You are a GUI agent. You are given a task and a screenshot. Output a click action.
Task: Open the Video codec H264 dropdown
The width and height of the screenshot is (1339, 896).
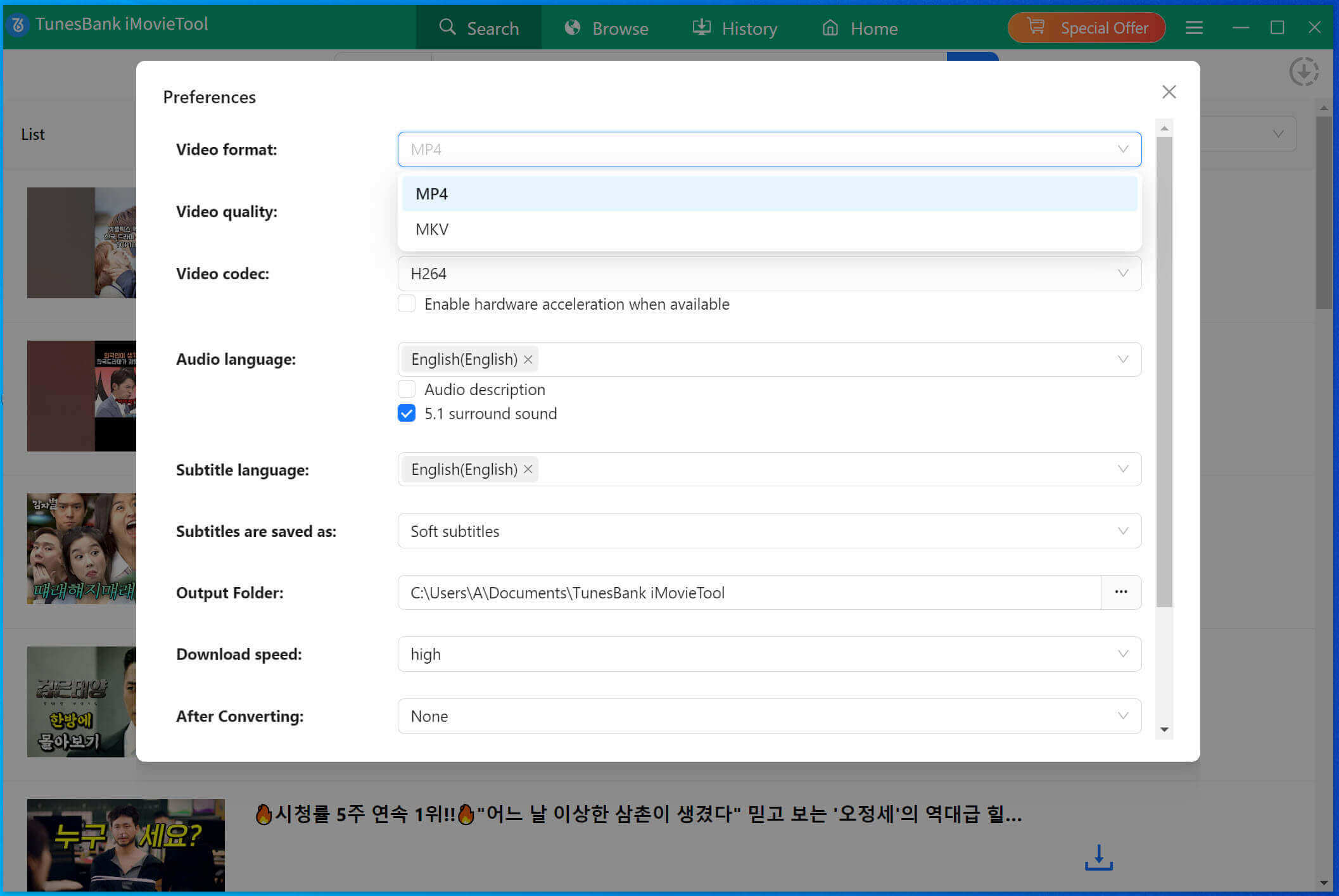[769, 274]
